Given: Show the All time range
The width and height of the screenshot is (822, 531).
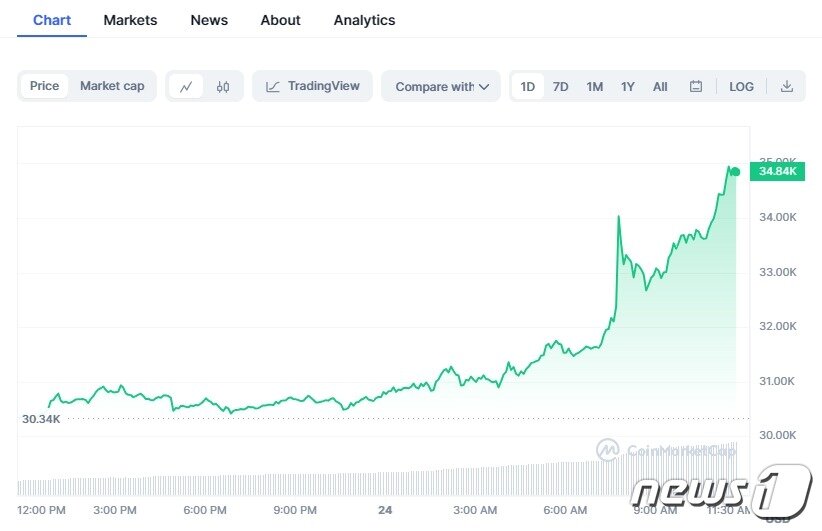Looking at the screenshot, I should coord(660,86).
